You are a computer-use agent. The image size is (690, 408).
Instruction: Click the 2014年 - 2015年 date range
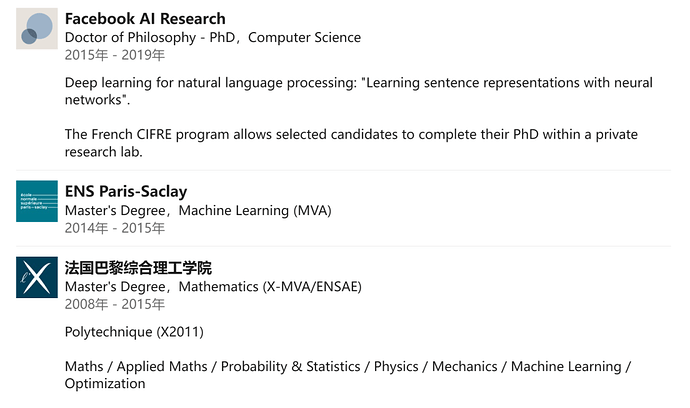click(115, 228)
